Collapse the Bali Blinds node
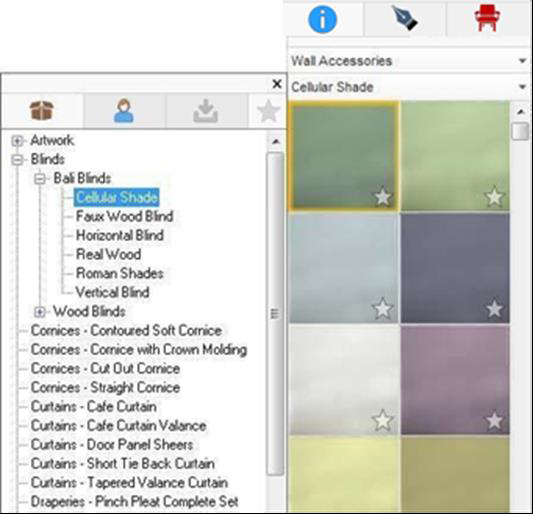This screenshot has height=514, width=533. pyautogui.click(x=40, y=178)
